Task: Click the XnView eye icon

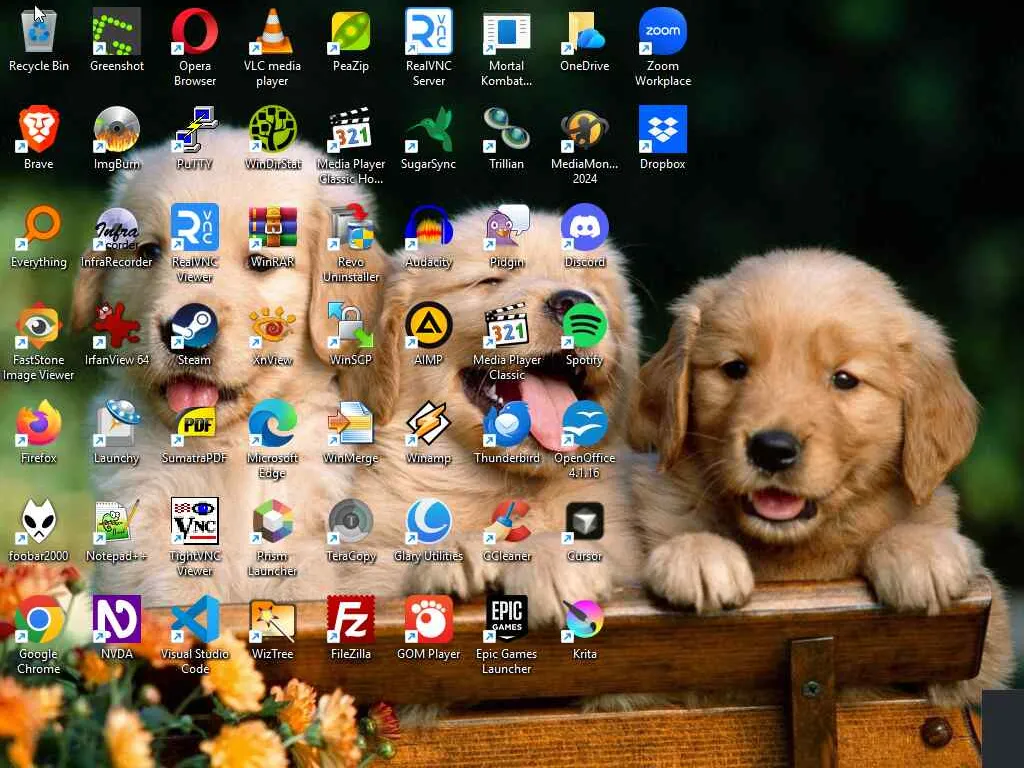Action: click(x=272, y=325)
